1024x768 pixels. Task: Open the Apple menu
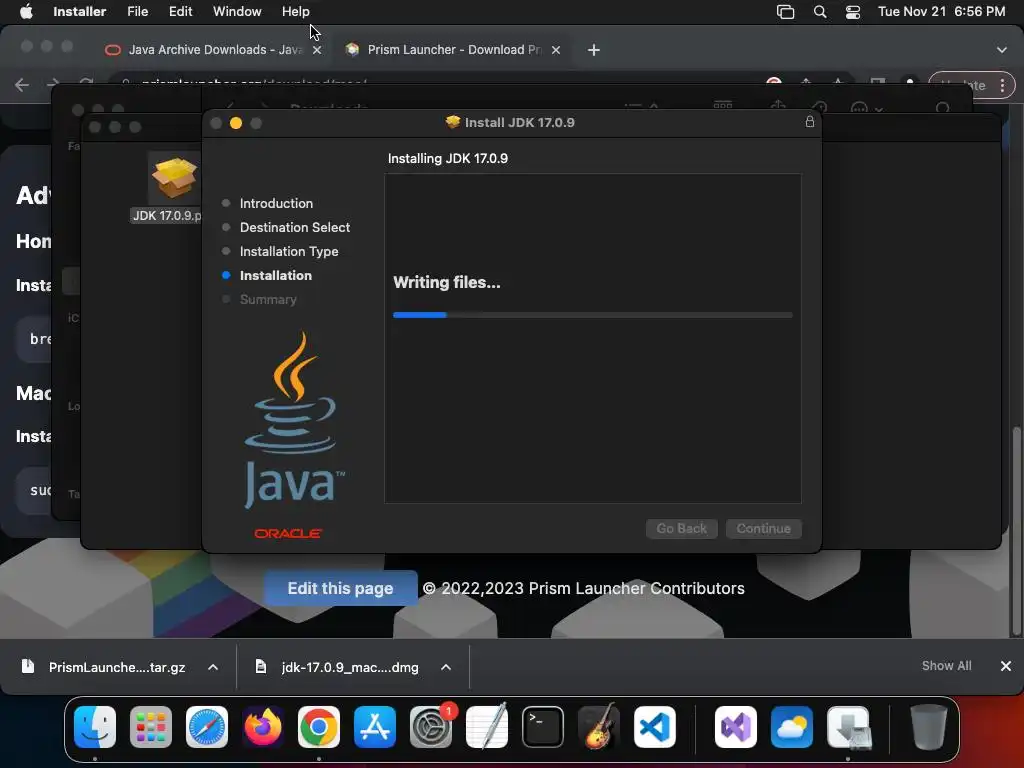26,12
